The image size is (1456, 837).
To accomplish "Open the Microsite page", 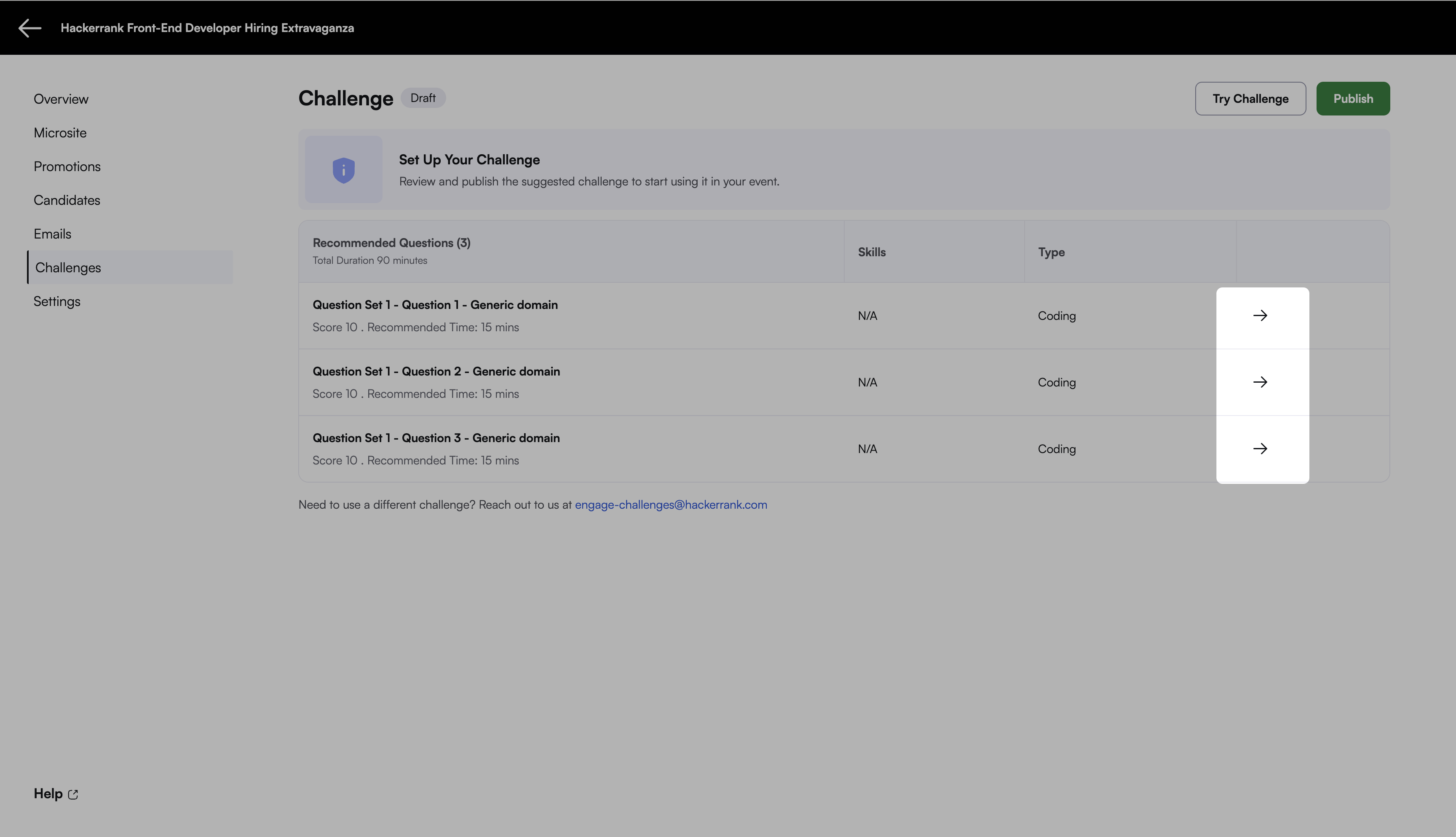I will (x=60, y=133).
